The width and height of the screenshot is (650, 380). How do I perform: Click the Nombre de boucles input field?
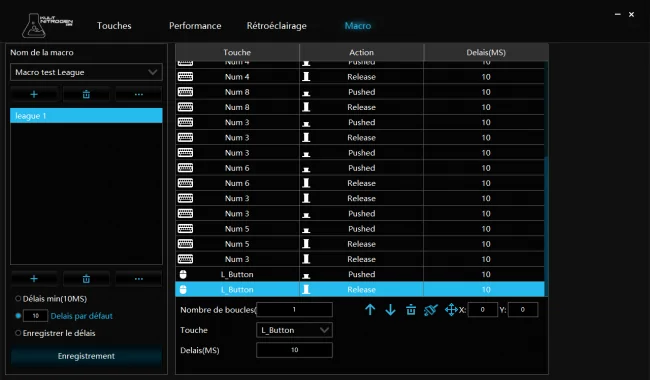pyautogui.click(x=294, y=310)
